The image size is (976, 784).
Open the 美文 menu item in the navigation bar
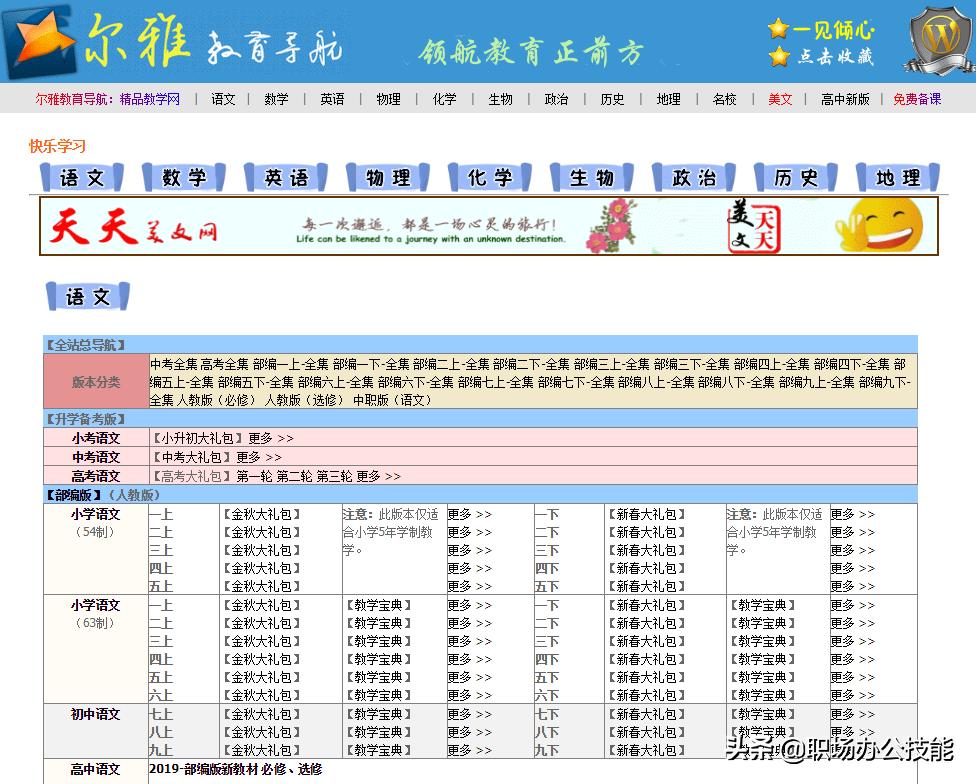781,99
